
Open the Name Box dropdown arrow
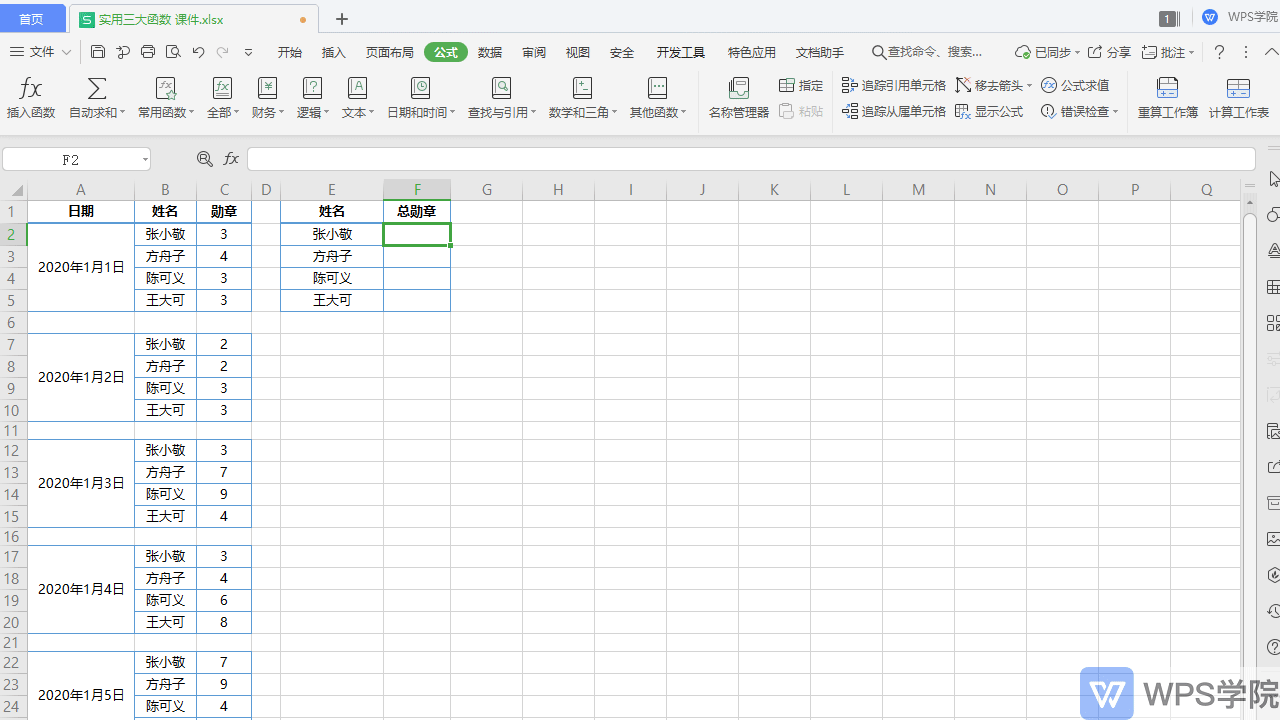tap(145, 160)
